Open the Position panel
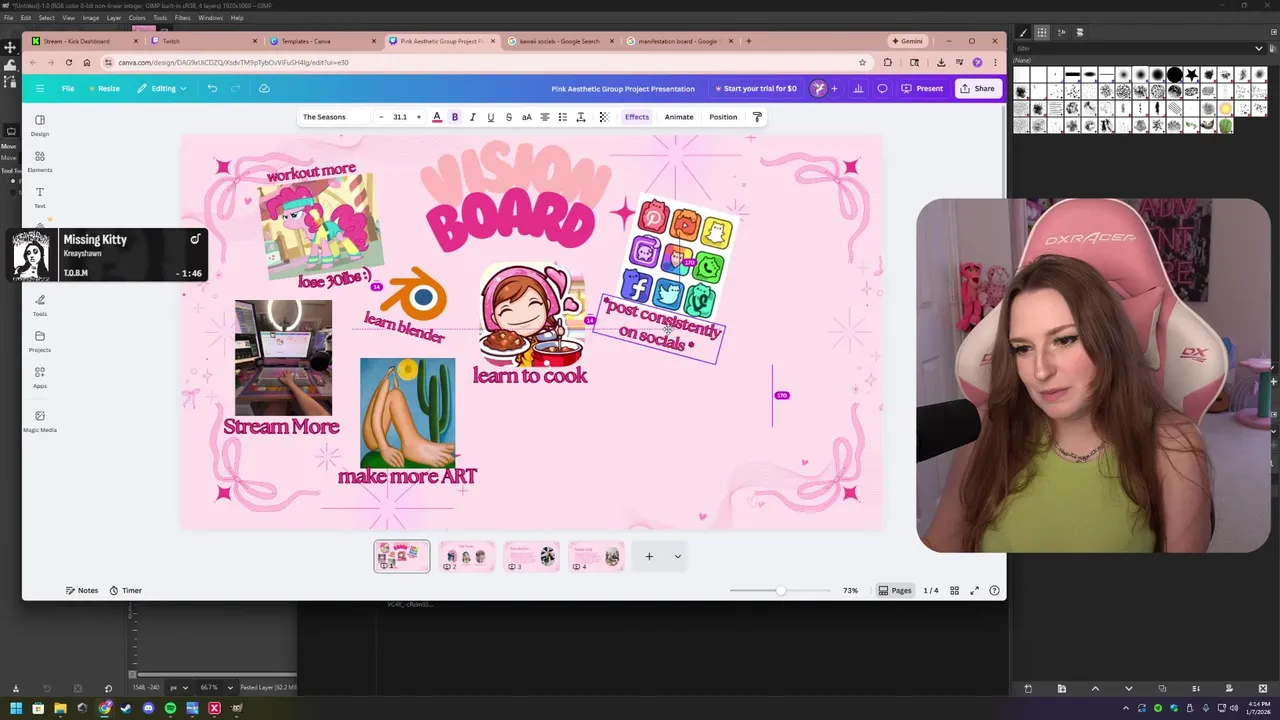Screen dimensions: 1280x720 point(723,117)
